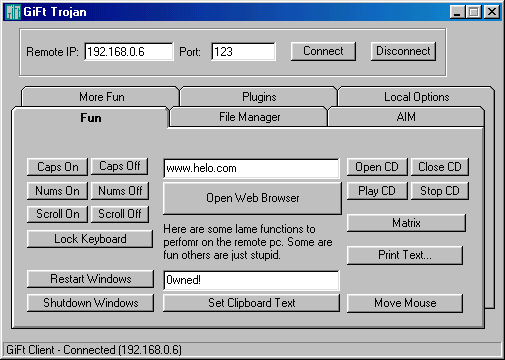Click the Connect button
Screen dimensions: 505x360
point(323,51)
